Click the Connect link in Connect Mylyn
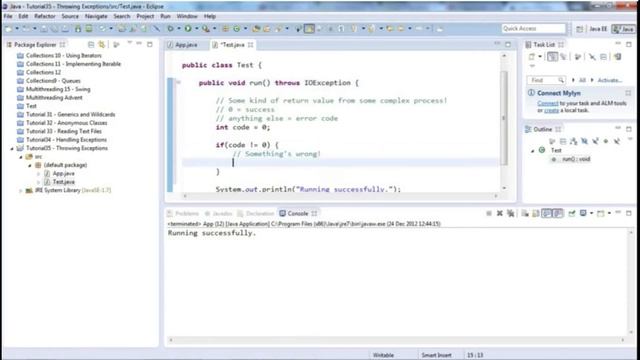 tap(547, 103)
